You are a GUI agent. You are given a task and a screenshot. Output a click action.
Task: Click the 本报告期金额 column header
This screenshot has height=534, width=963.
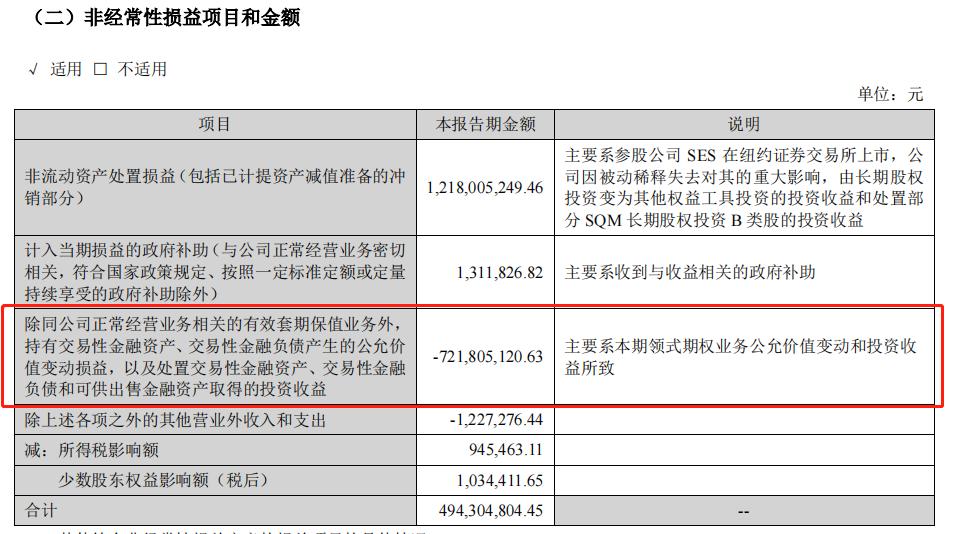pyautogui.click(x=486, y=125)
